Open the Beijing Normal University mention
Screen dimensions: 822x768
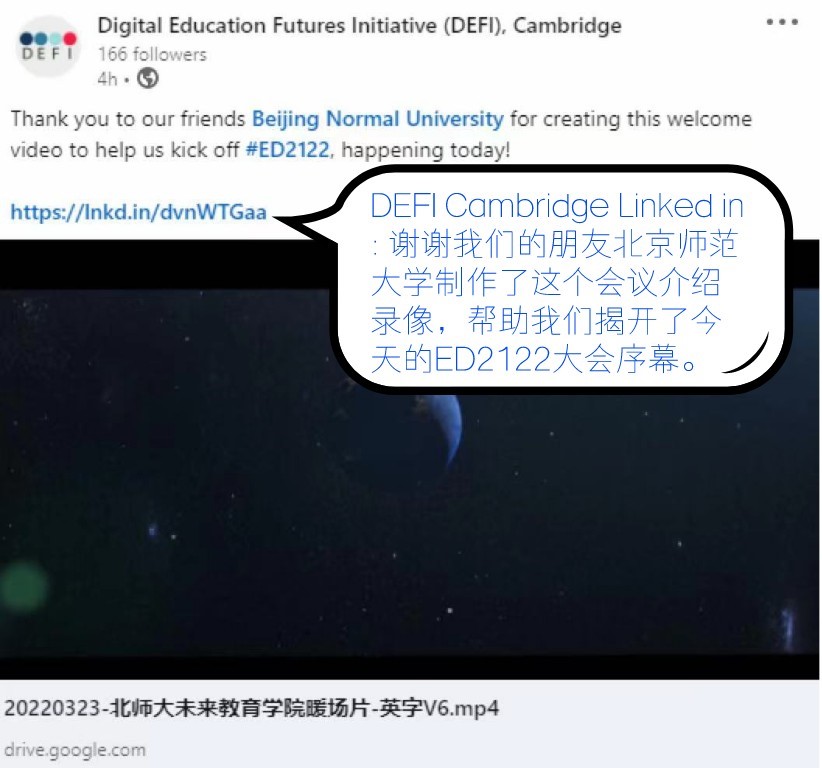377,119
